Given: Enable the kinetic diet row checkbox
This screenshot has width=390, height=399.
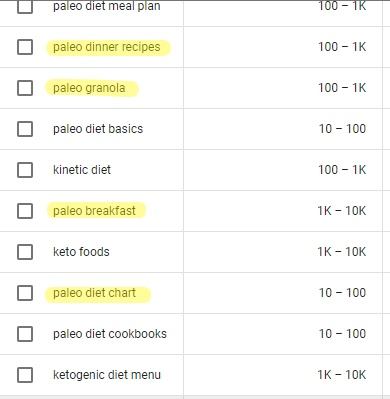Looking at the screenshot, I should pos(25,170).
